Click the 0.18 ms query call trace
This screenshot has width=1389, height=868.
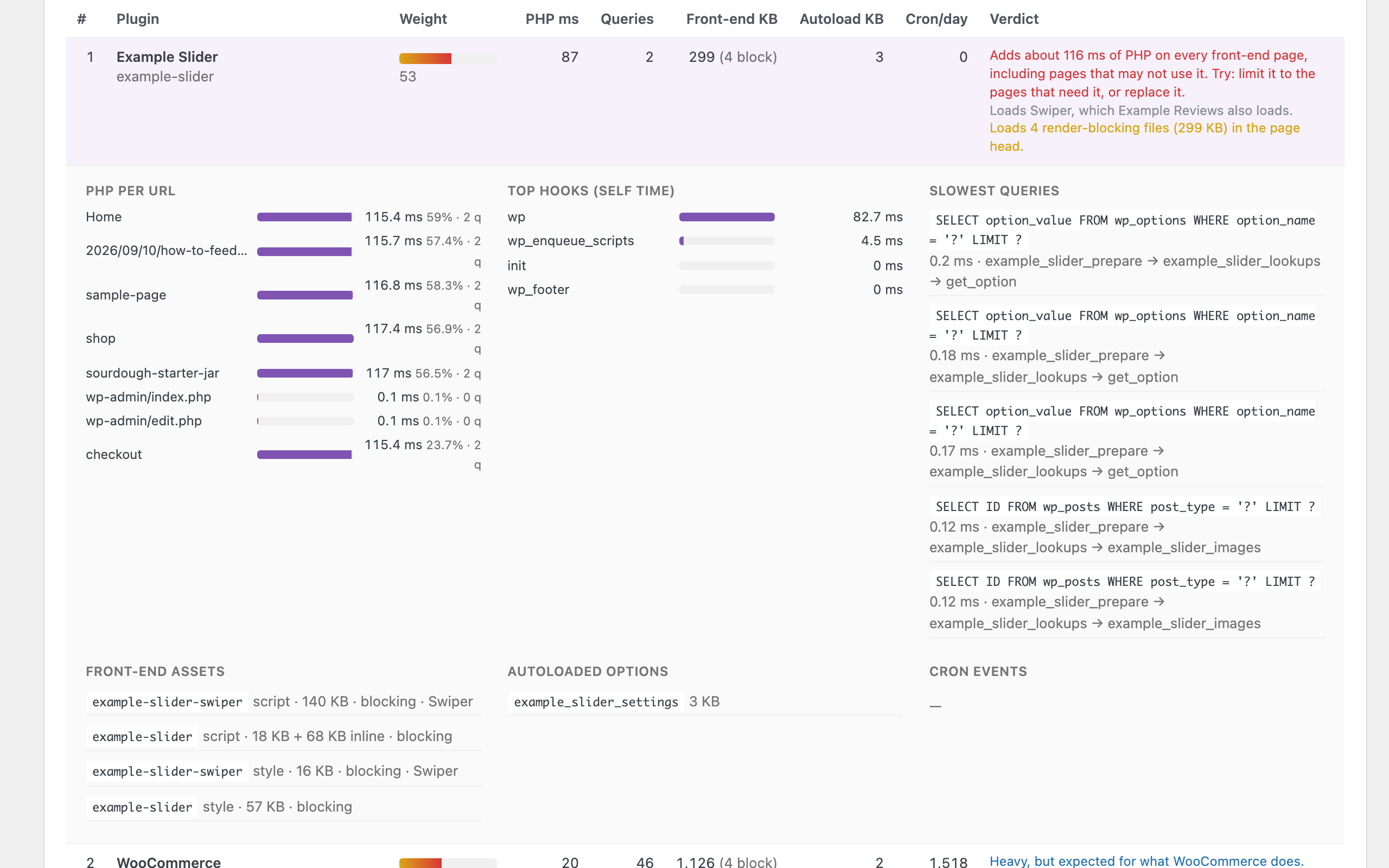coord(1054,366)
